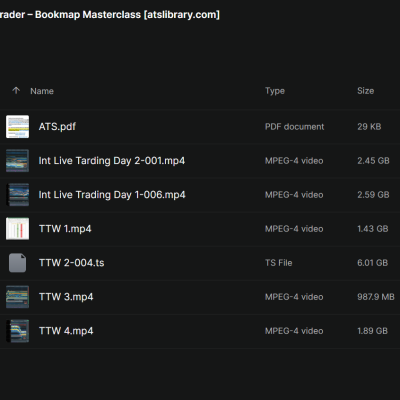Screen dimensions: 400x400
Task: Select the TTW 4.mp4 file name
Action: pos(66,331)
